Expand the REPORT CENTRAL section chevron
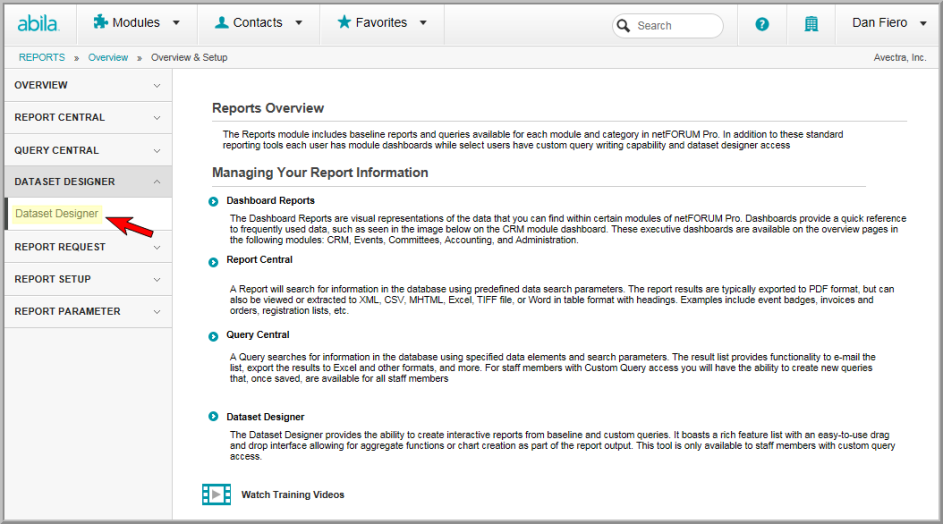 pyautogui.click(x=157, y=118)
